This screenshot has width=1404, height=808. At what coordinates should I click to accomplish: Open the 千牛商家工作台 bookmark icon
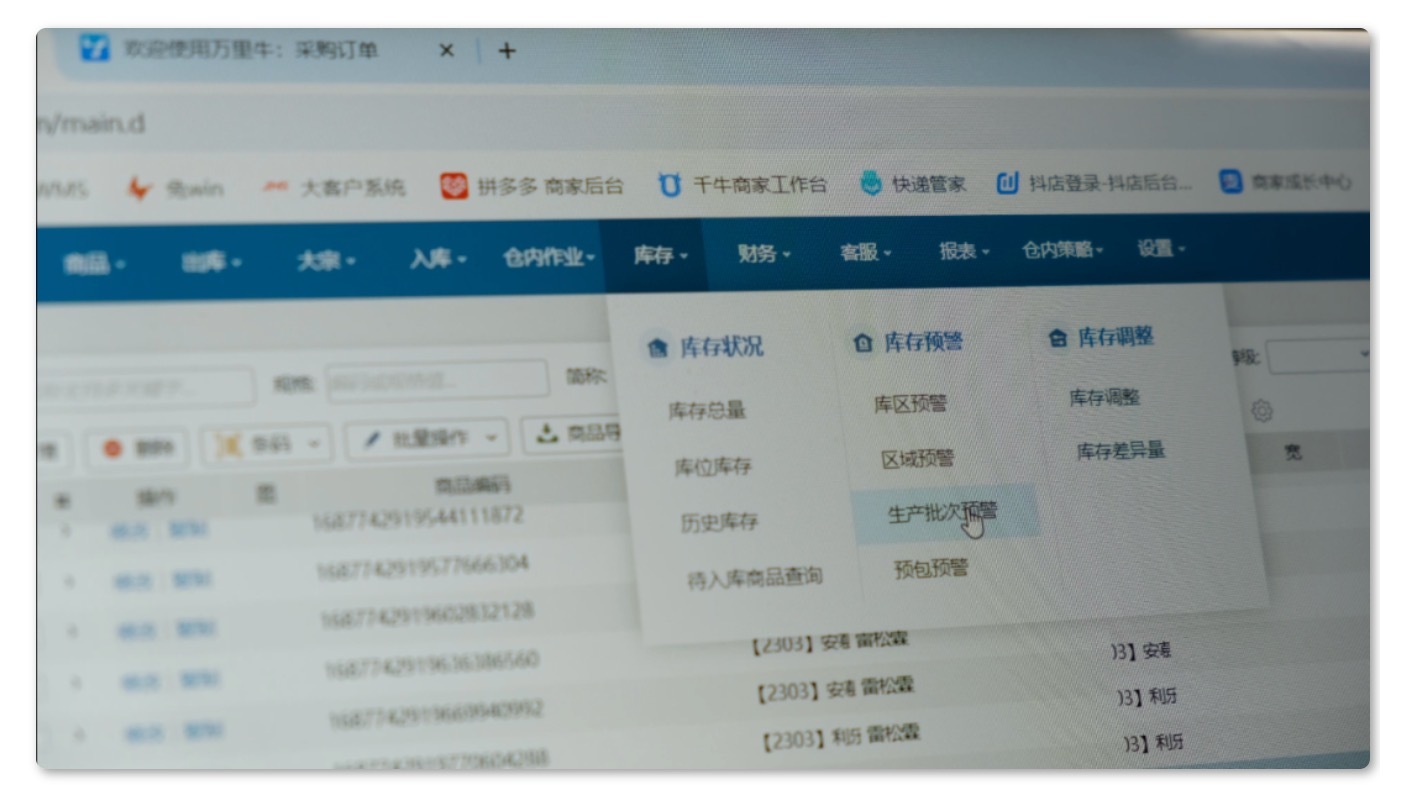669,185
